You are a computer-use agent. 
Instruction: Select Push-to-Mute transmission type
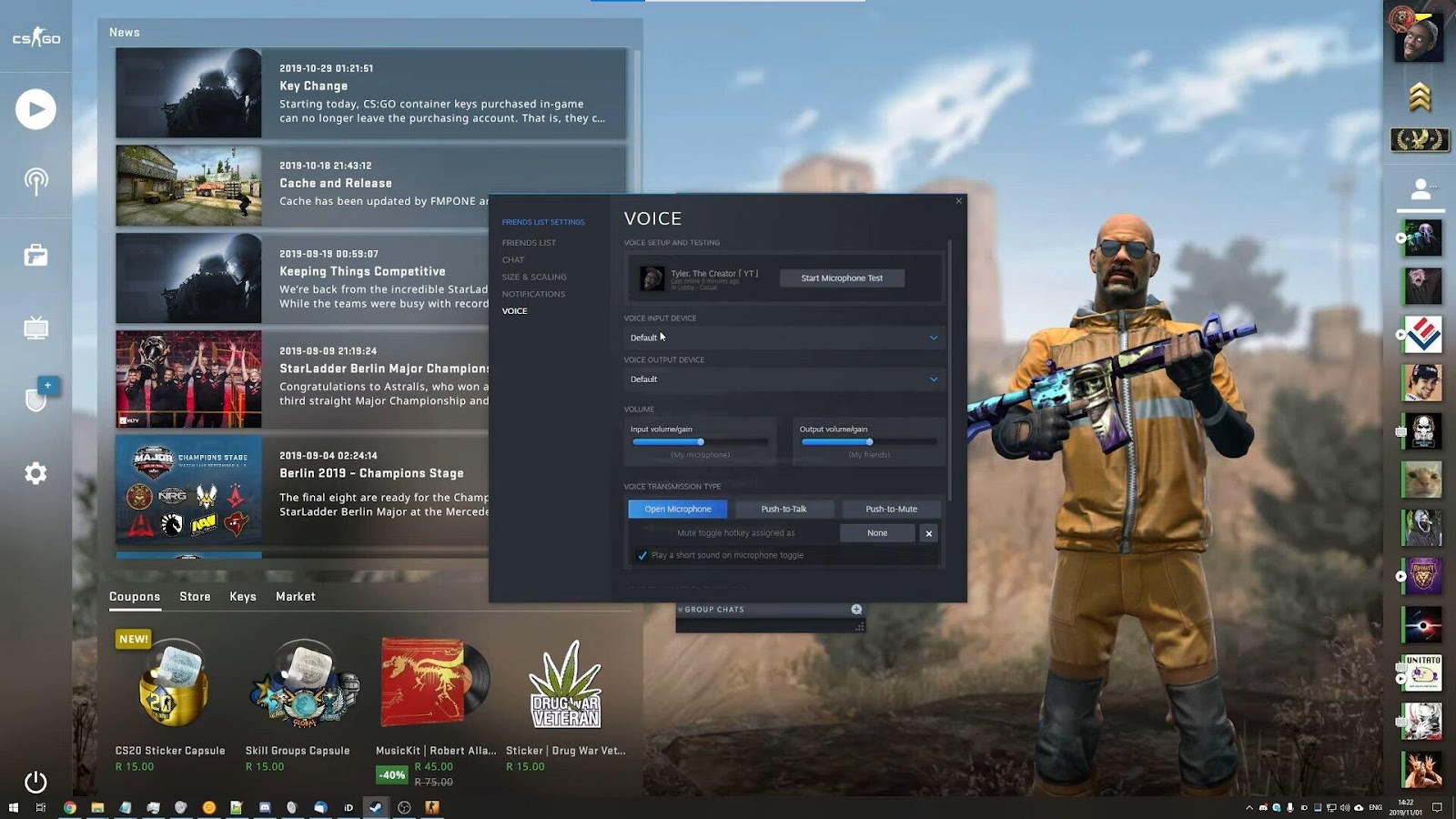pyautogui.click(x=891, y=509)
